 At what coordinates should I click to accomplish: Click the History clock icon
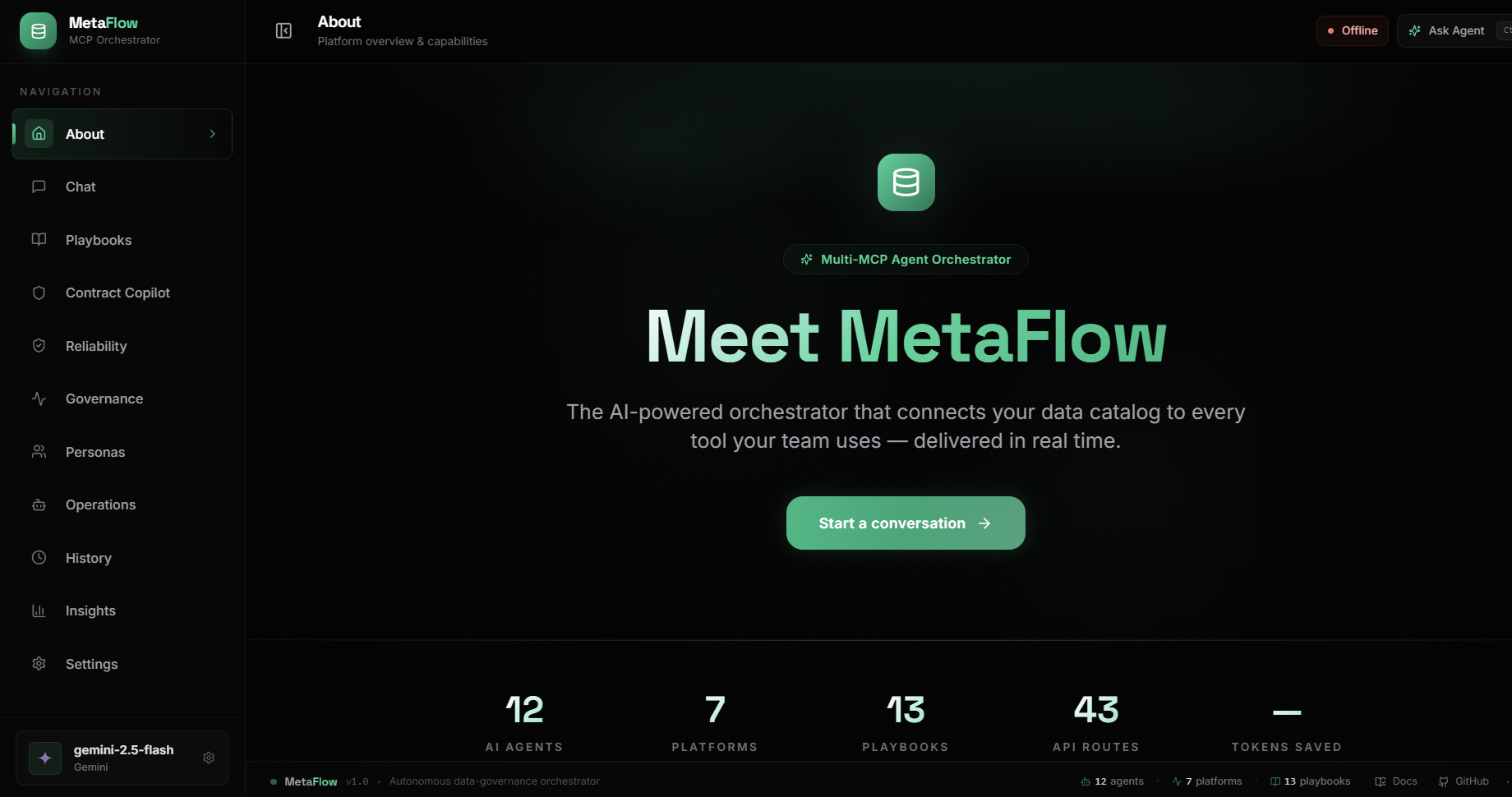(x=39, y=558)
